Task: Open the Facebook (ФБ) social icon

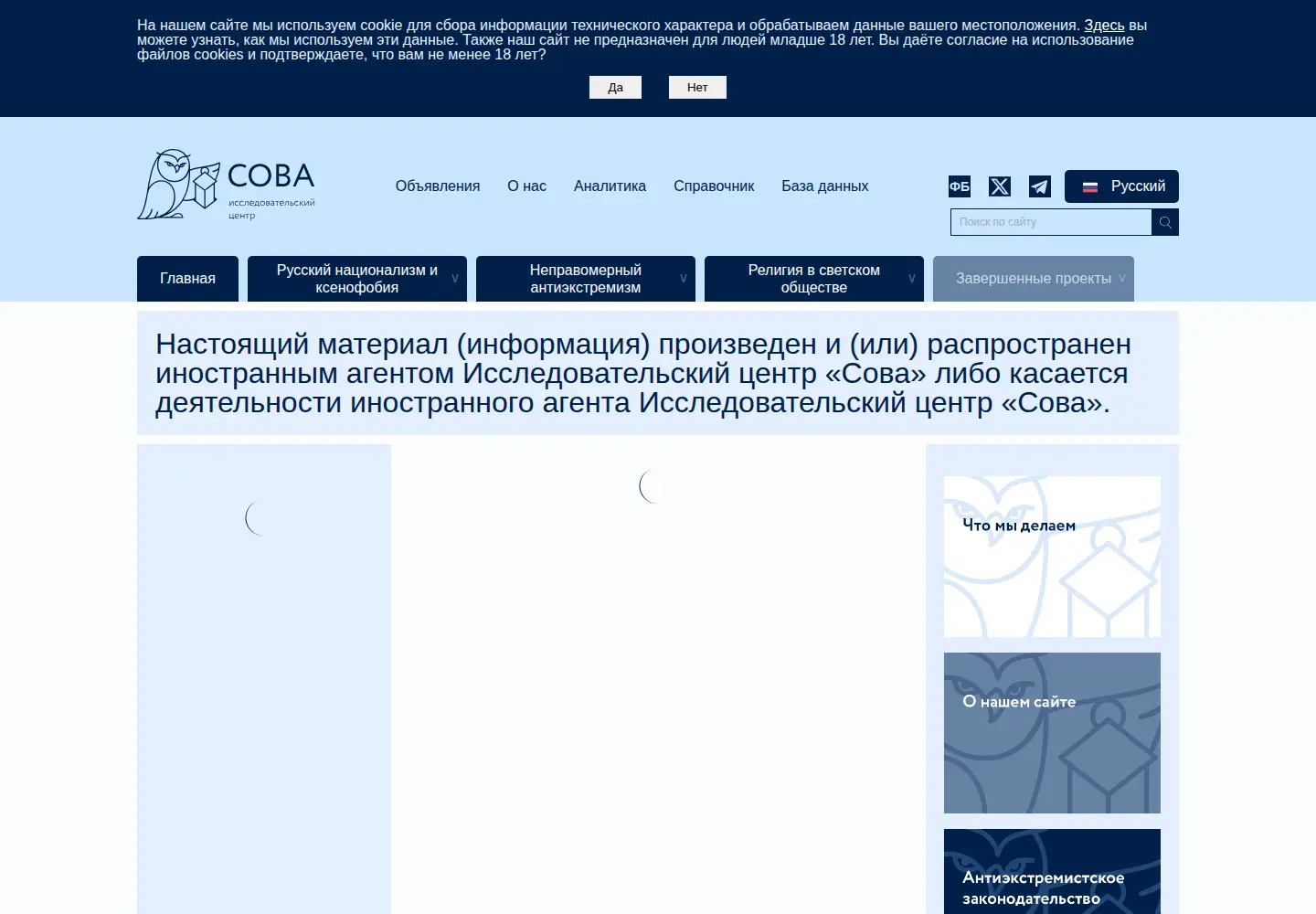Action: coord(960,186)
